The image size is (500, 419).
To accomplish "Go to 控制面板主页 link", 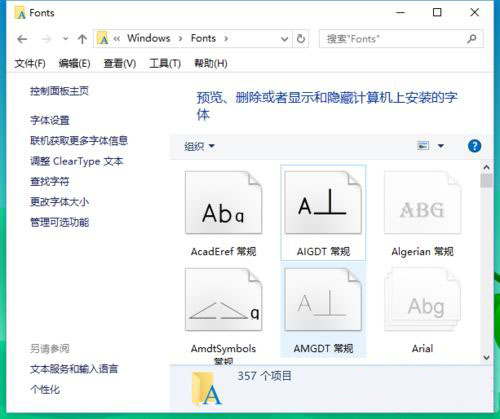I will [x=59, y=91].
